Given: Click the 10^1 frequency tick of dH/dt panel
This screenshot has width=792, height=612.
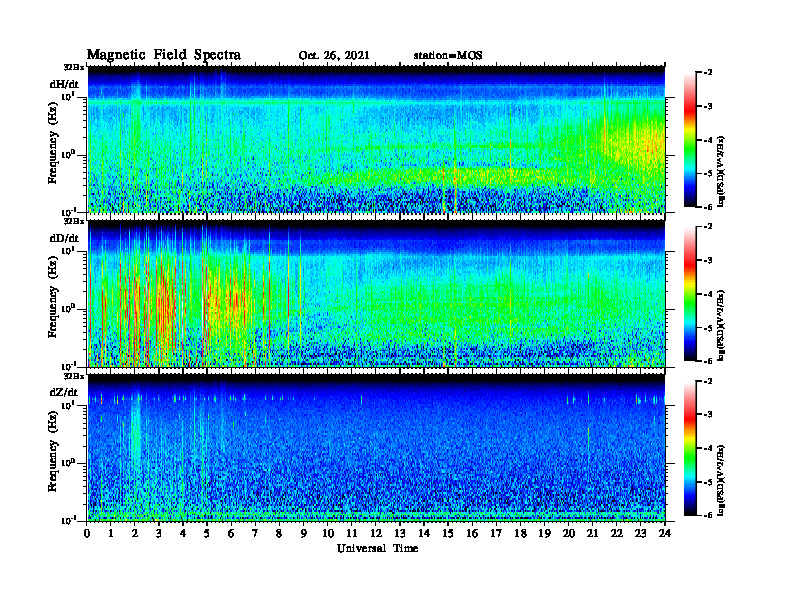Looking at the screenshot, I should click(68, 97).
